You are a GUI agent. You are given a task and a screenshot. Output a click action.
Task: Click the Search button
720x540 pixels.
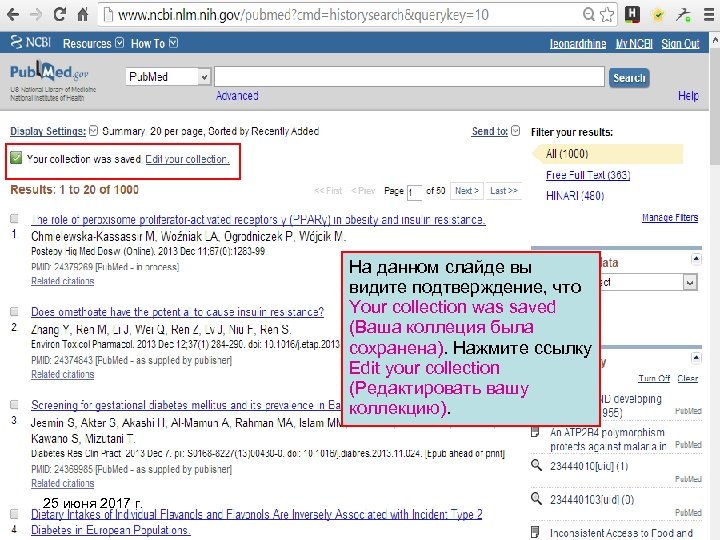[x=629, y=78]
